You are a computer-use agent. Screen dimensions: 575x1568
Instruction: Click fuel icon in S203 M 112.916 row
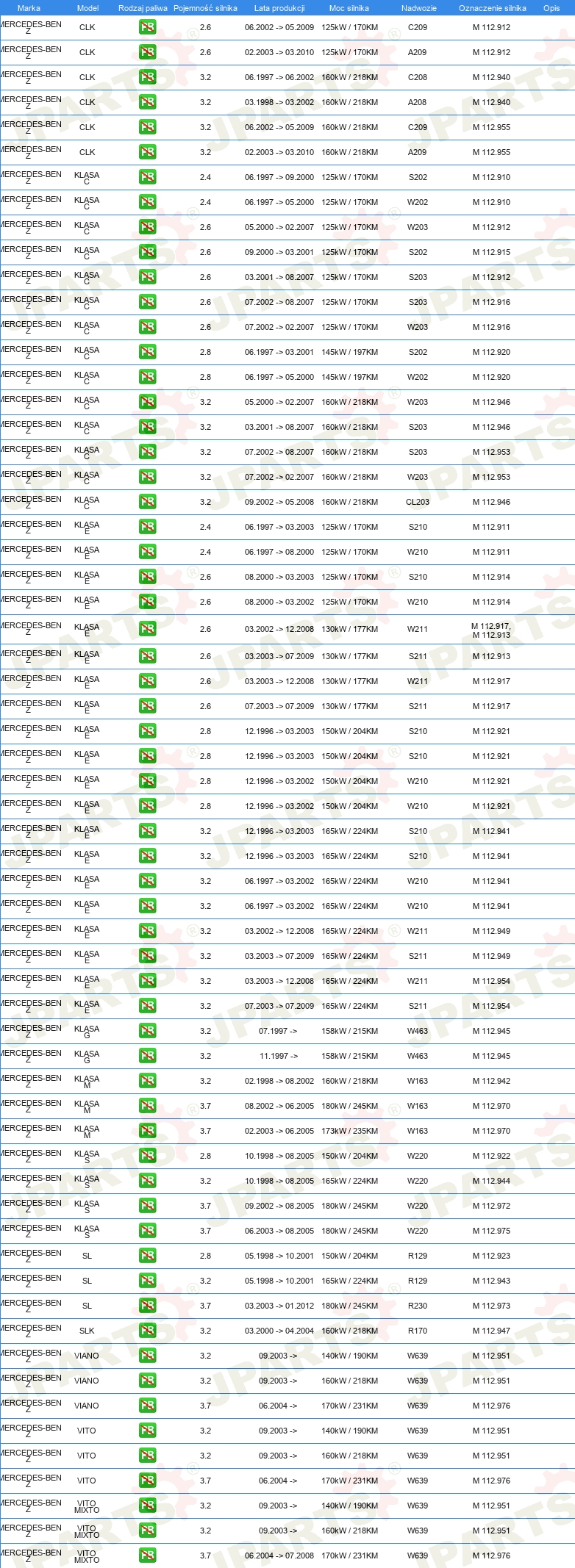coord(147,302)
